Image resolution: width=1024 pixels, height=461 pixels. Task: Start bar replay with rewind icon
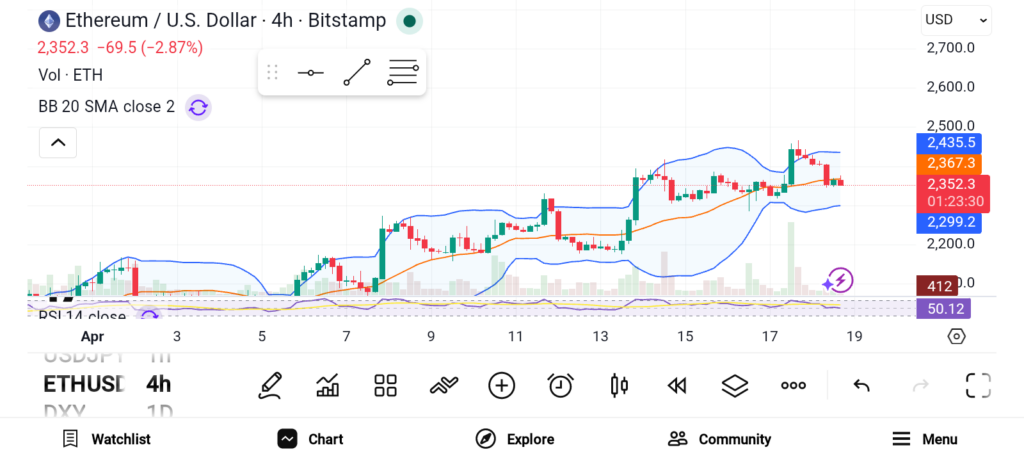click(x=677, y=385)
